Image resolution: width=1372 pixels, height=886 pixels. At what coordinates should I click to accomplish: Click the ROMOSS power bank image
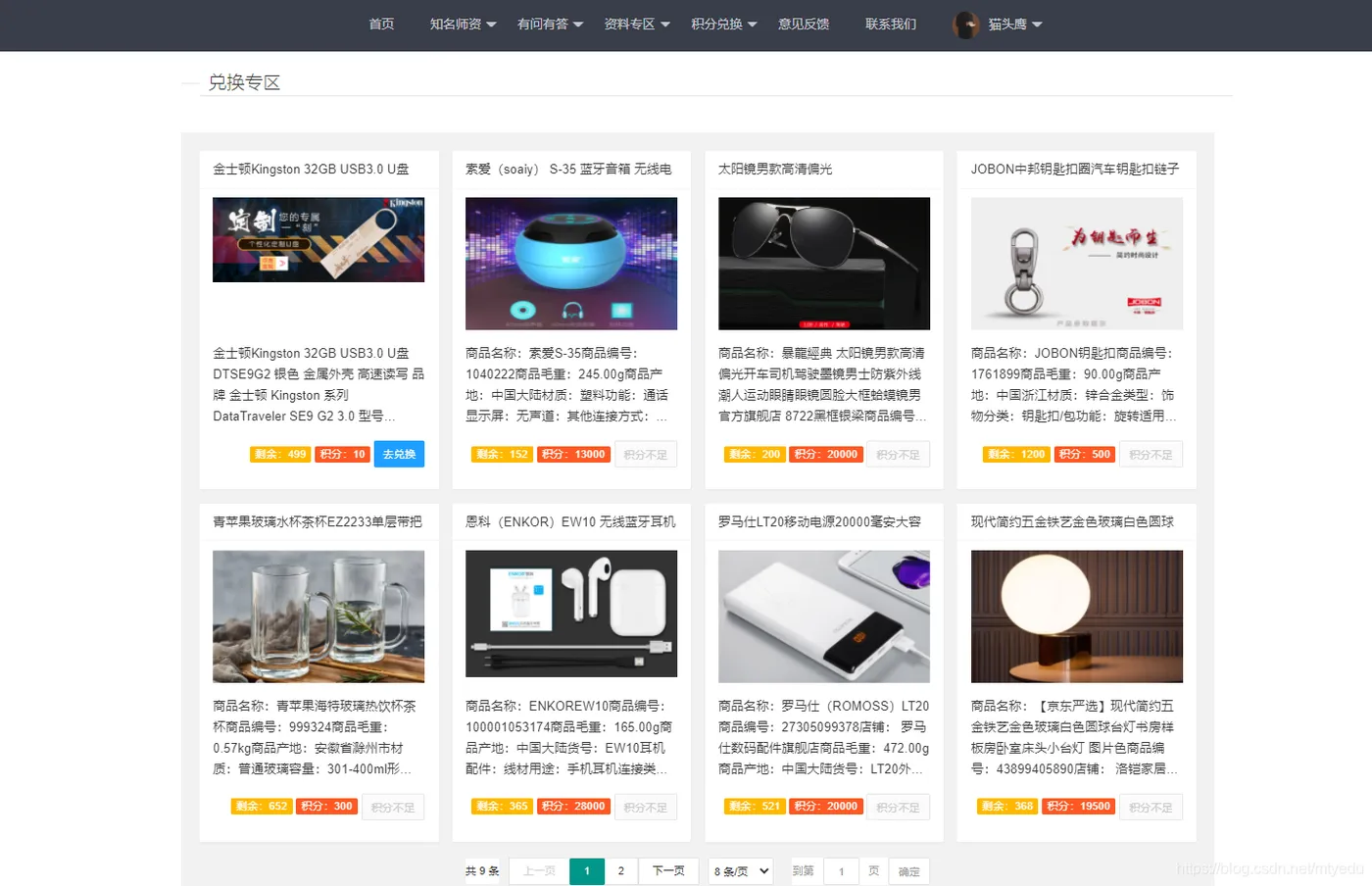pyautogui.click(x=824, y=616)
